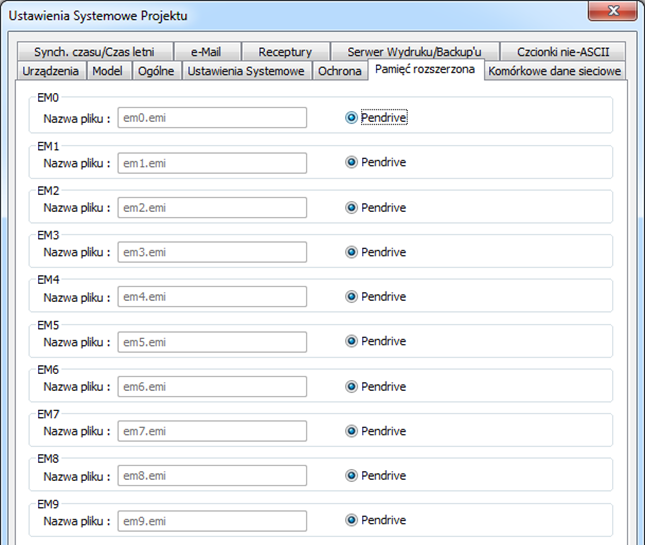Click the em6.emi file name field
This screenshot has width=645, height=545.
(x=212, y=386)
